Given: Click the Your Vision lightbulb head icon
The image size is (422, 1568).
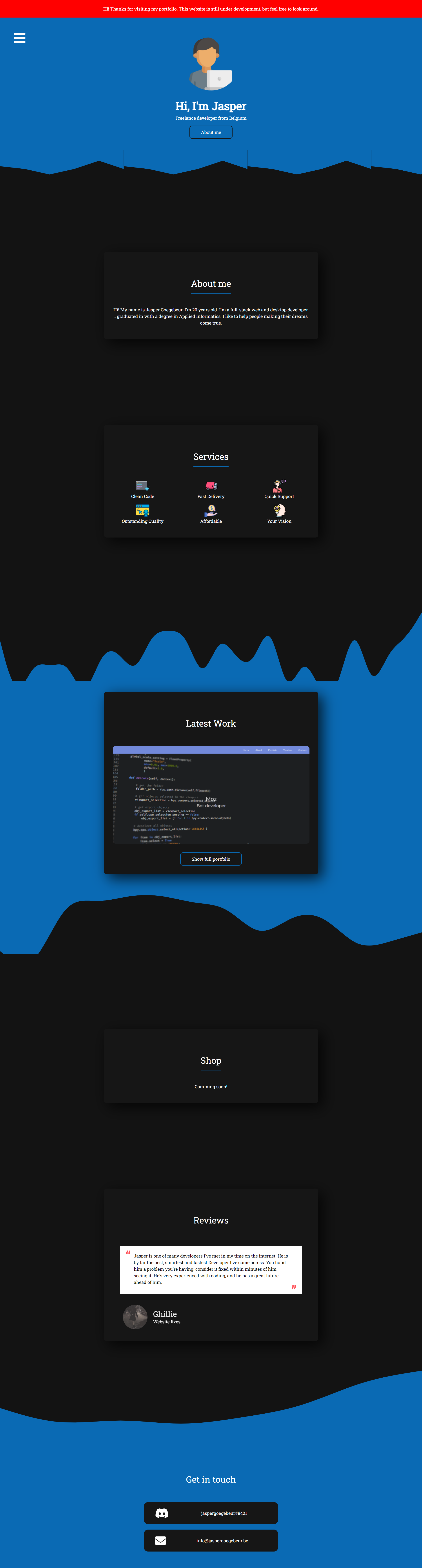Looking at the screenshot, I should tap(280, 511).
